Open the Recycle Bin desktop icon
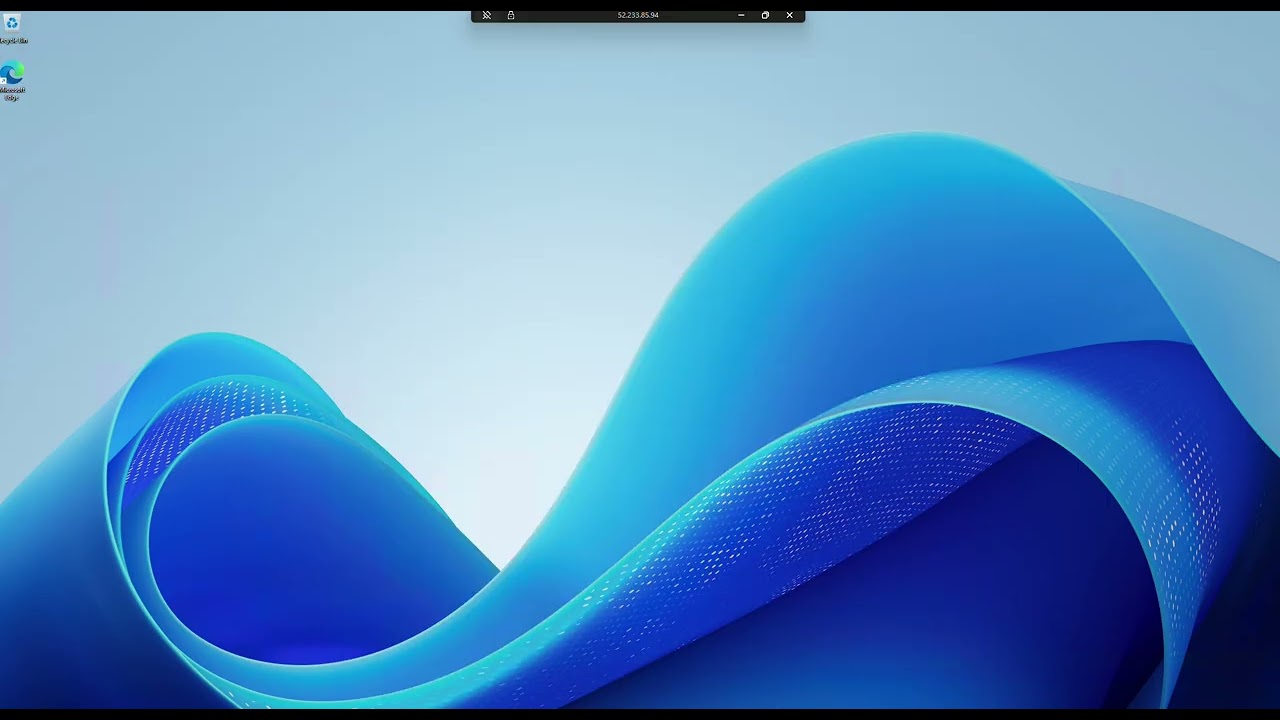Screen dimensions: 1280x720 tap(12, 28)
